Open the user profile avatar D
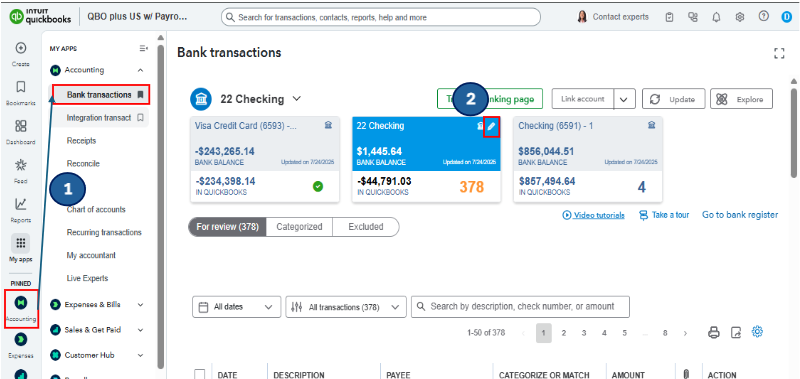This screenshot has width=800, height=379. coord(786,17)
